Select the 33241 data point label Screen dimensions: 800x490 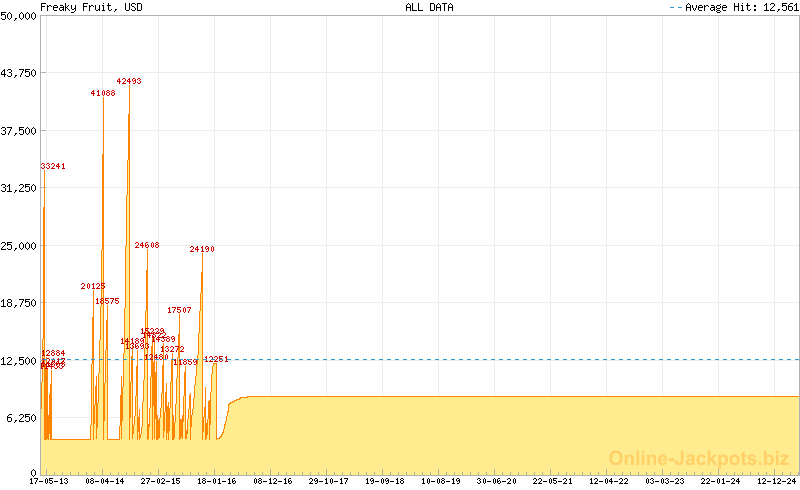click(53, 166)
